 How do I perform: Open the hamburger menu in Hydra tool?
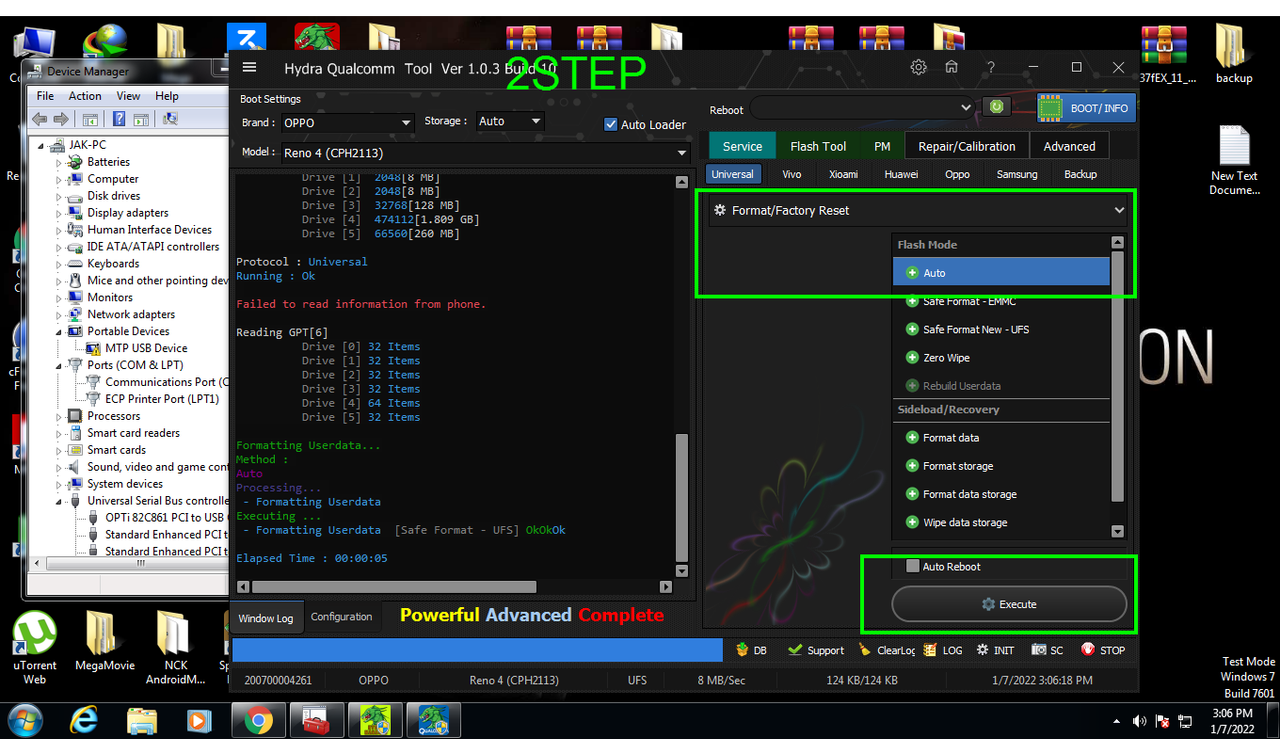coord(250,68)
